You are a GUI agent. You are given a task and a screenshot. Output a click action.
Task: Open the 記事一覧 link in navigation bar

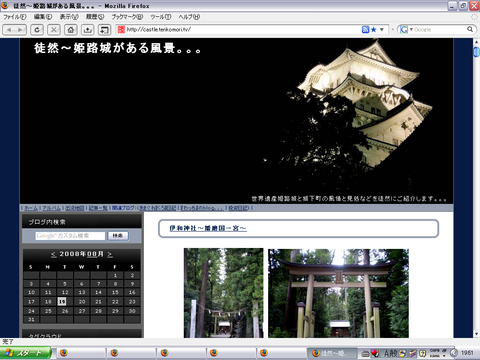98,208
